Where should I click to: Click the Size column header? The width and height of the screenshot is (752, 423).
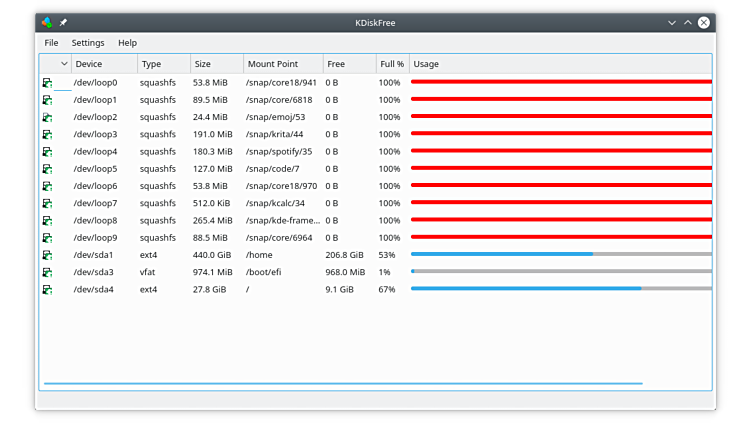(215, 64)
